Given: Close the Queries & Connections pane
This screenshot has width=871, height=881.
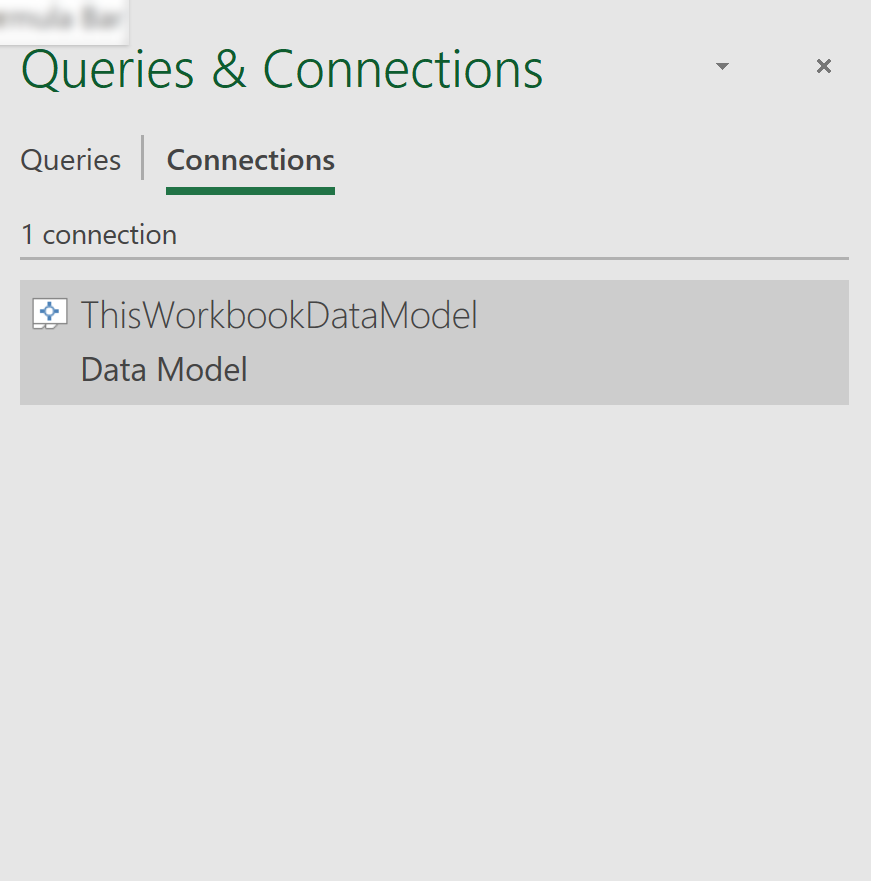Looking at the screenshot, I should pos(823,66).
